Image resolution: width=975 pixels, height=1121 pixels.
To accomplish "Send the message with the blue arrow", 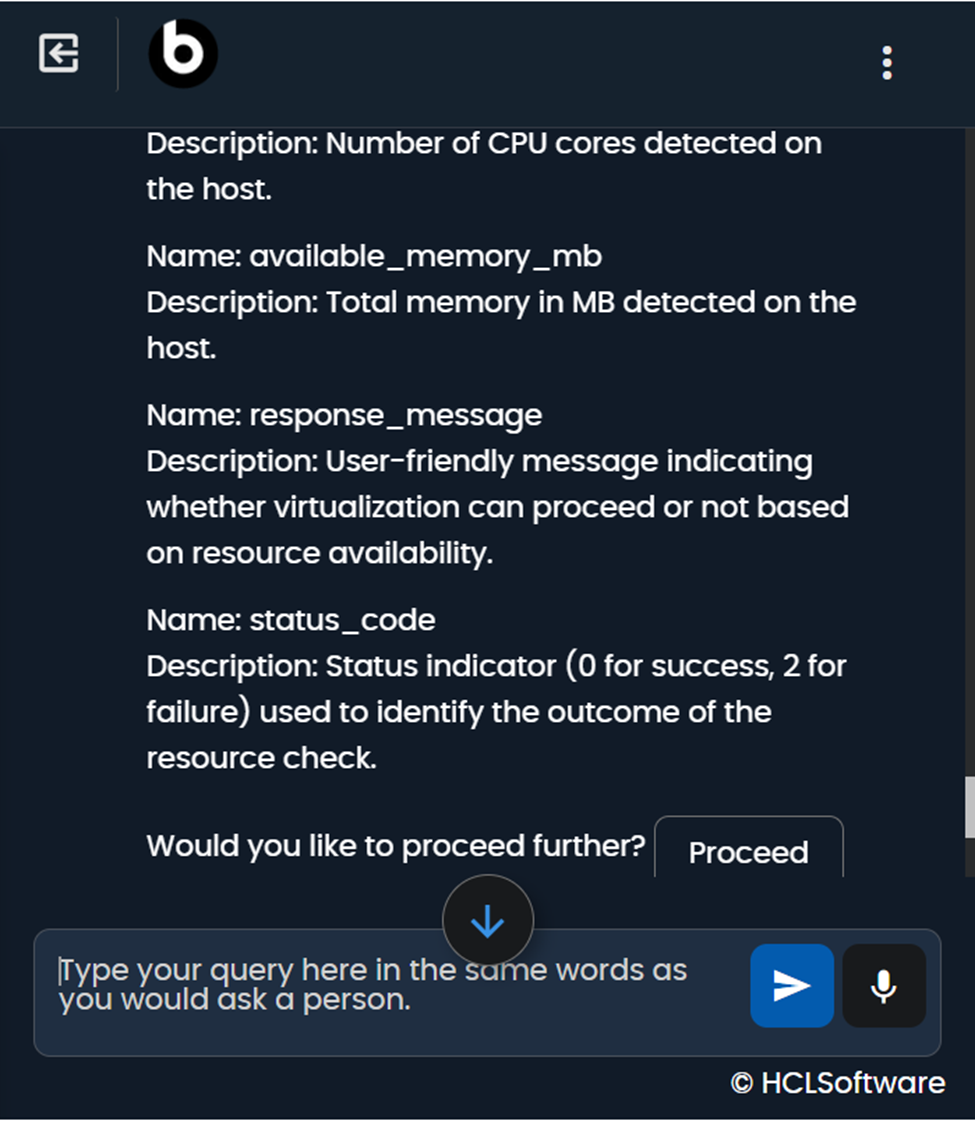I will tap(792, 986).
